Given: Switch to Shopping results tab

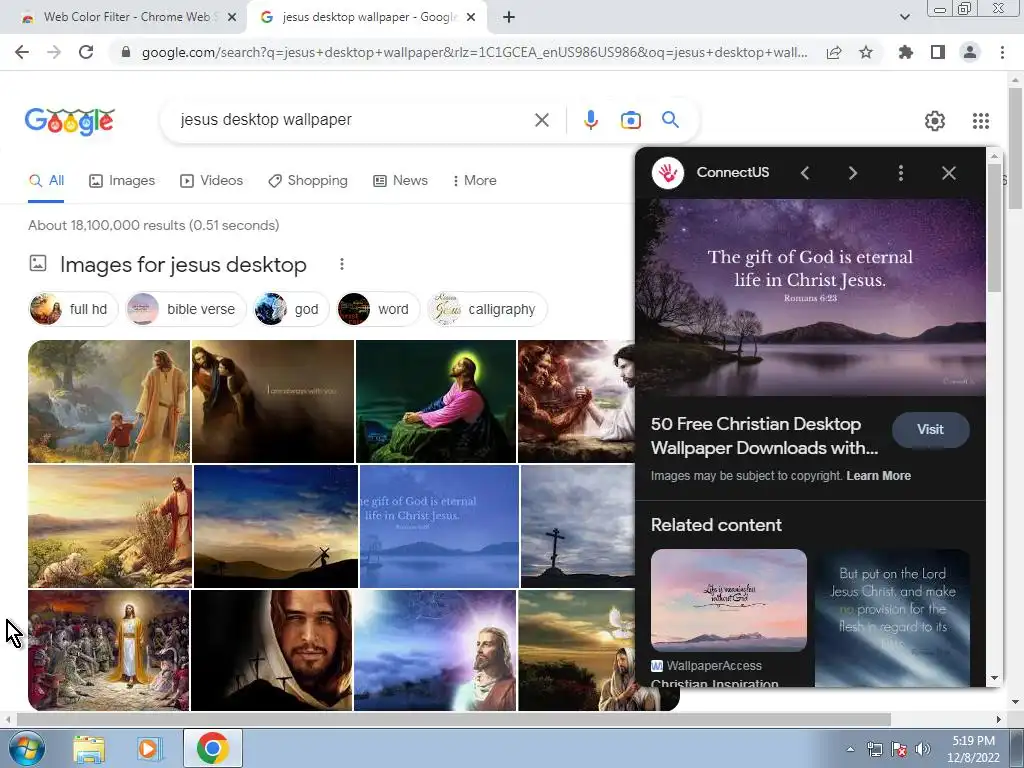Looking at the screenshot, I should (x=308, y=180).
